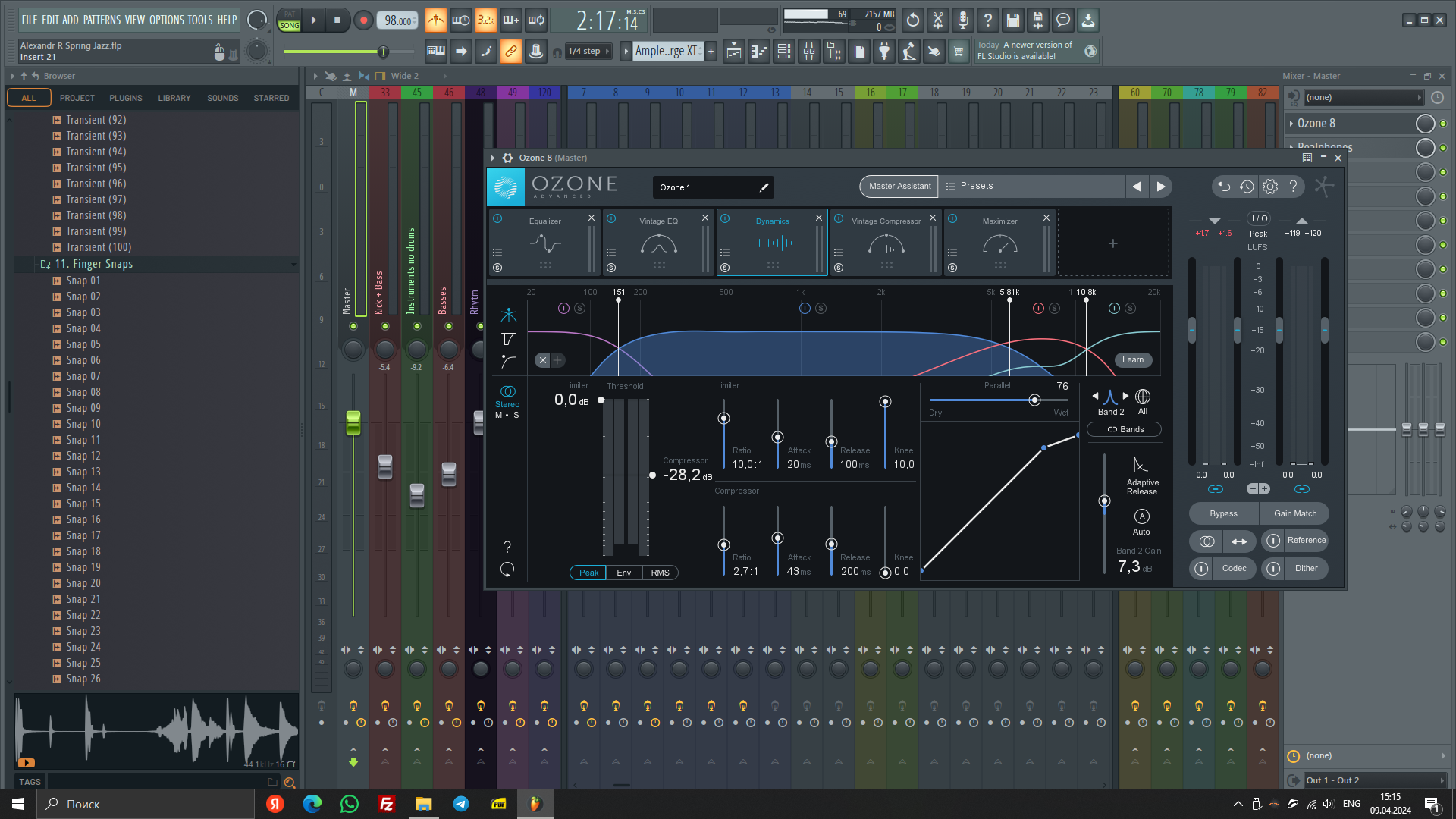
Task: Open the audio editor scissors icon
Action: 937,20
